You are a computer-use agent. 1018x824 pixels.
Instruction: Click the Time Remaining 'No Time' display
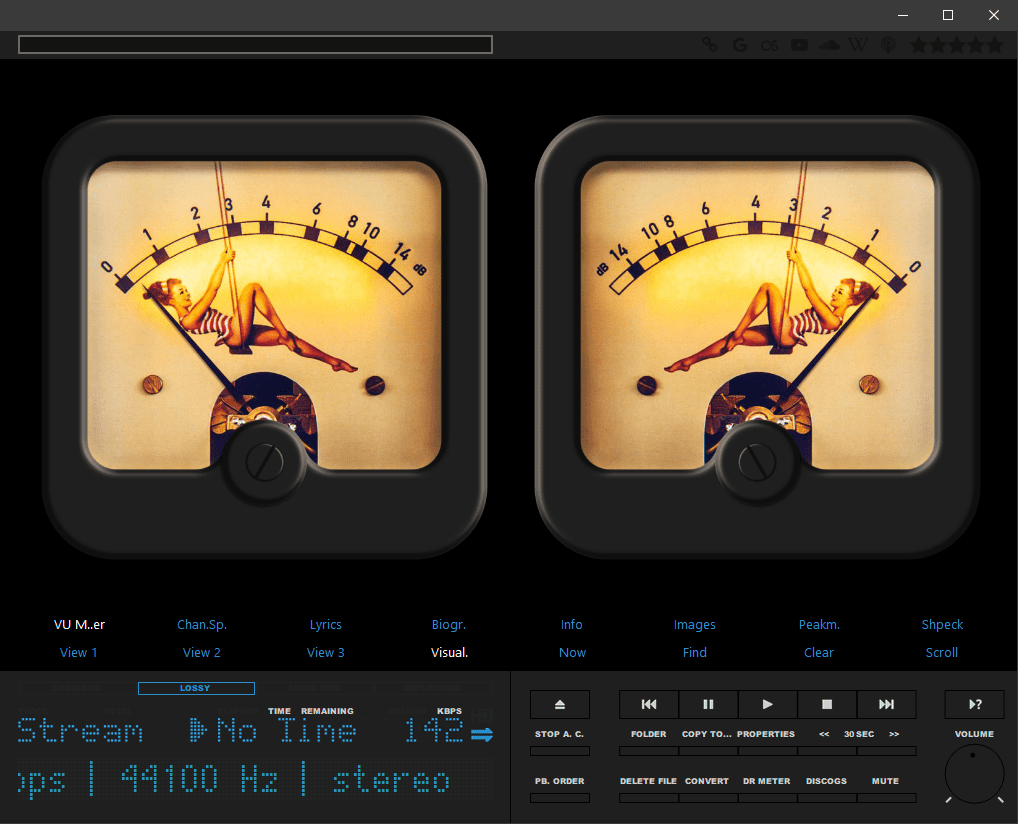(286, 731)
